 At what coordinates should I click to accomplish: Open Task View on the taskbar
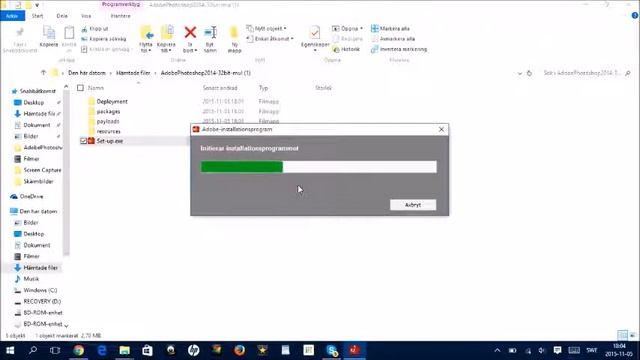(x=55, y=350)
